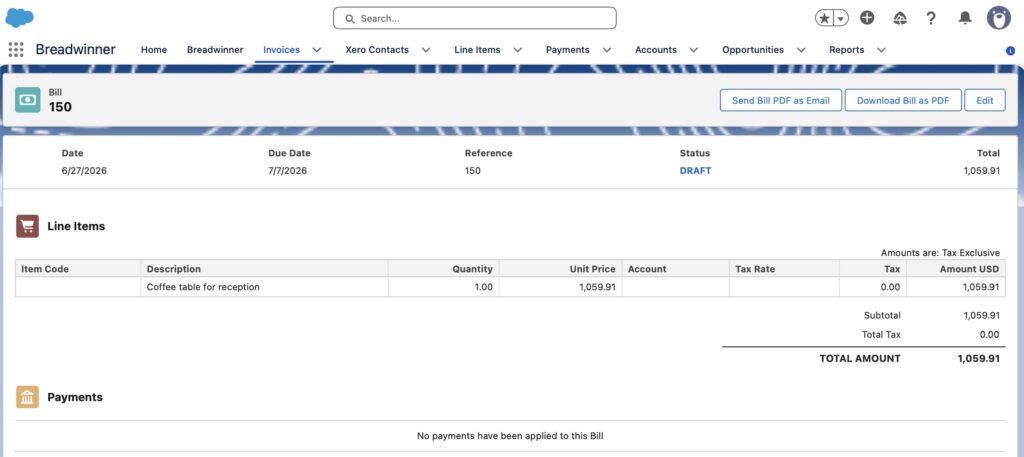Click the Bill number 150 title

point(60,107)
